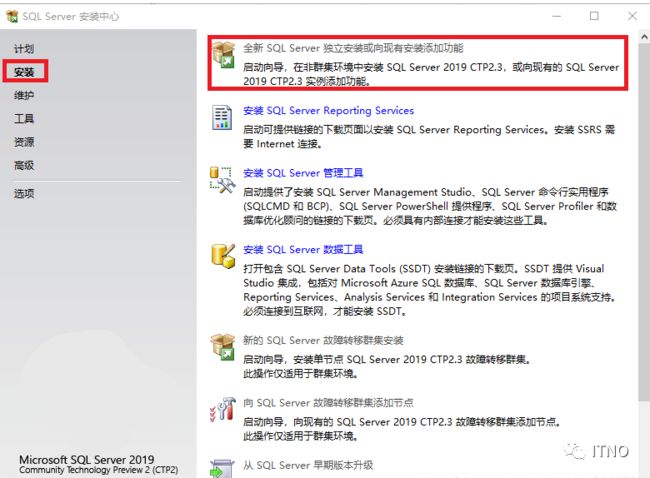Click 从 SQL Server 早期版本升级 link
This screenshot has width=650, height=478.
pyautogui.click(x=308, y=465)
